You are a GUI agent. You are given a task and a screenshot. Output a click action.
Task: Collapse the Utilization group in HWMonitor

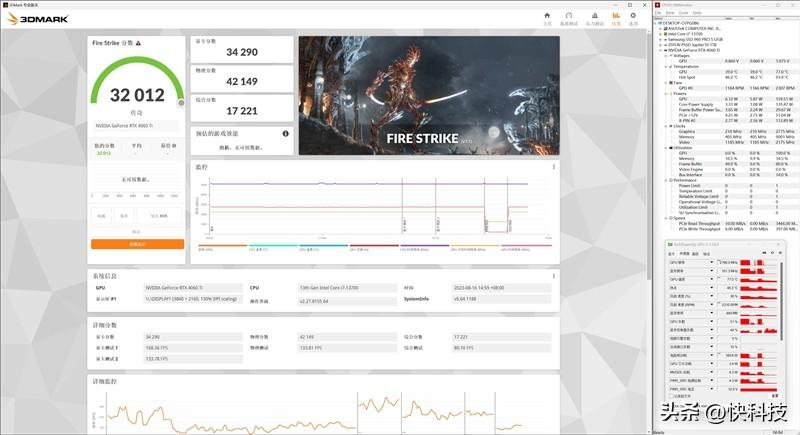click(x=666, y=148)
